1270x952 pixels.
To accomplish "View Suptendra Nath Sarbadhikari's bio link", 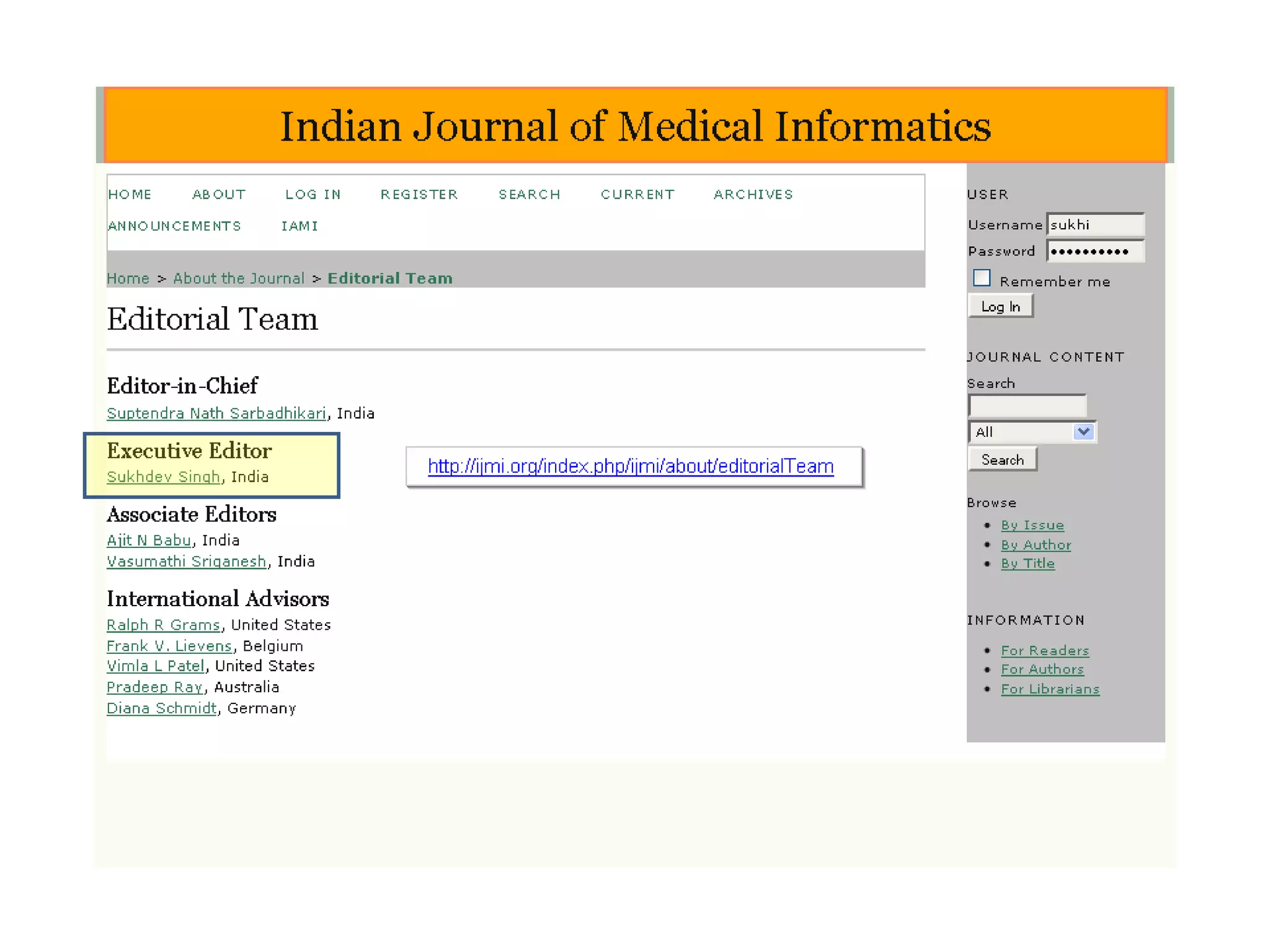I will point(216,413).
